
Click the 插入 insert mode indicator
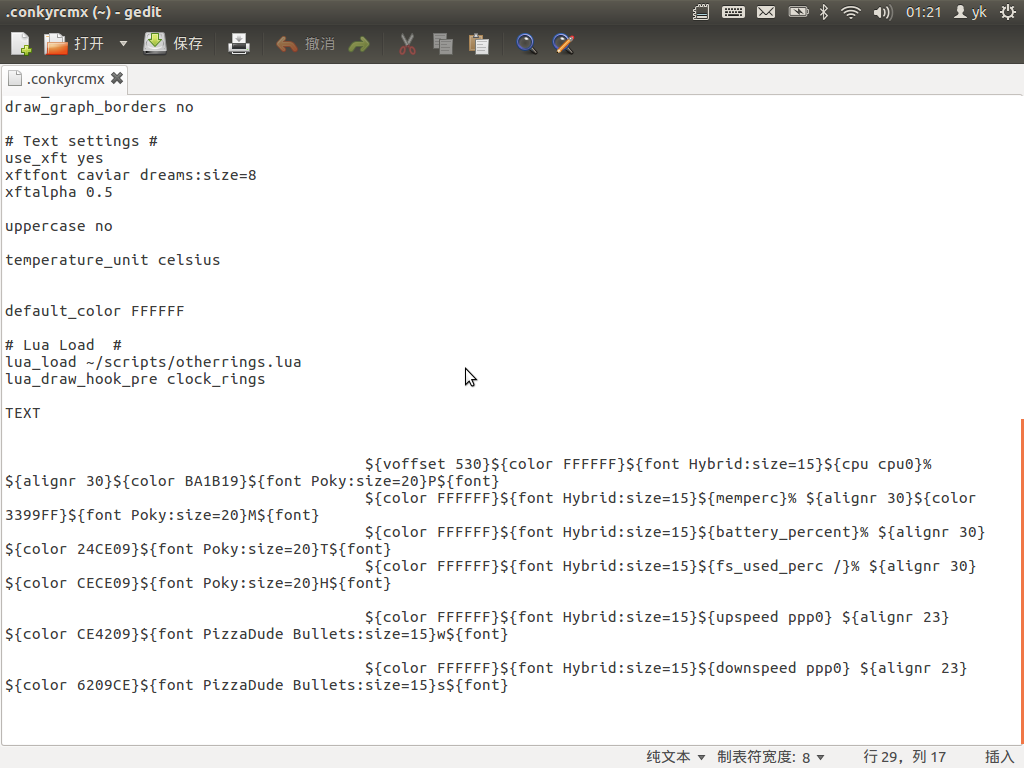[999, 757]
